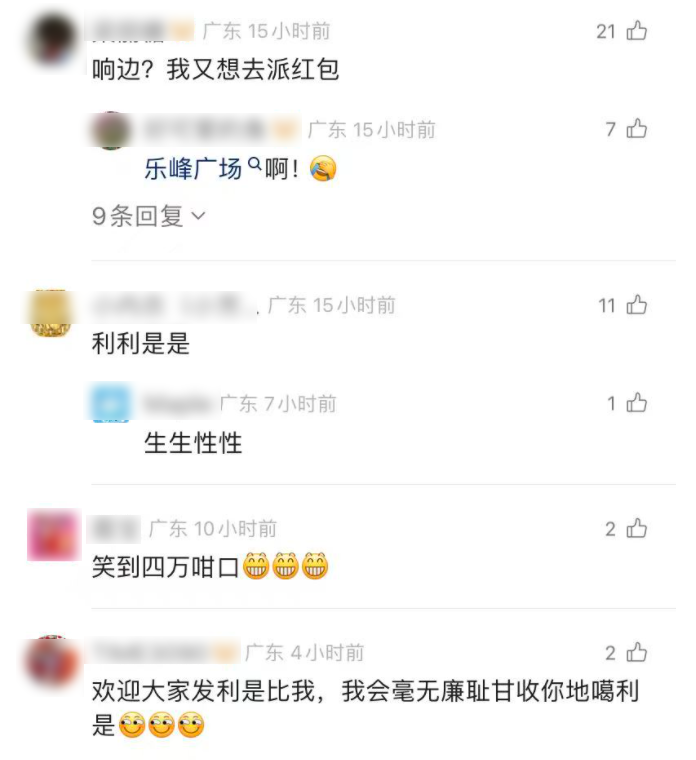Like the comment with 21 likes

click(636, 31)
